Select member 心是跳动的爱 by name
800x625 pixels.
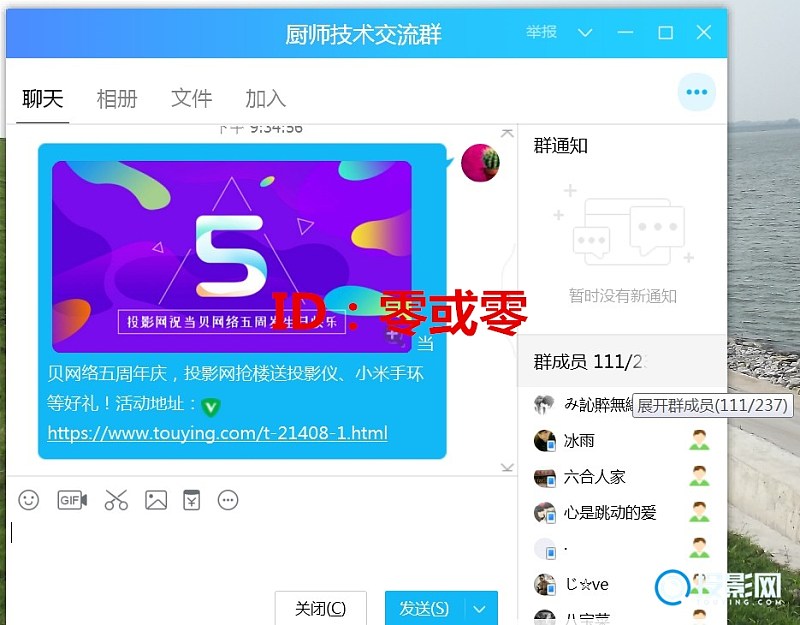610,512
